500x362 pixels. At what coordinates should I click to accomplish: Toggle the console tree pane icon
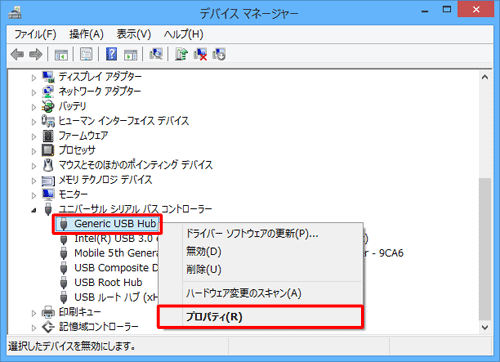(61, 54)
